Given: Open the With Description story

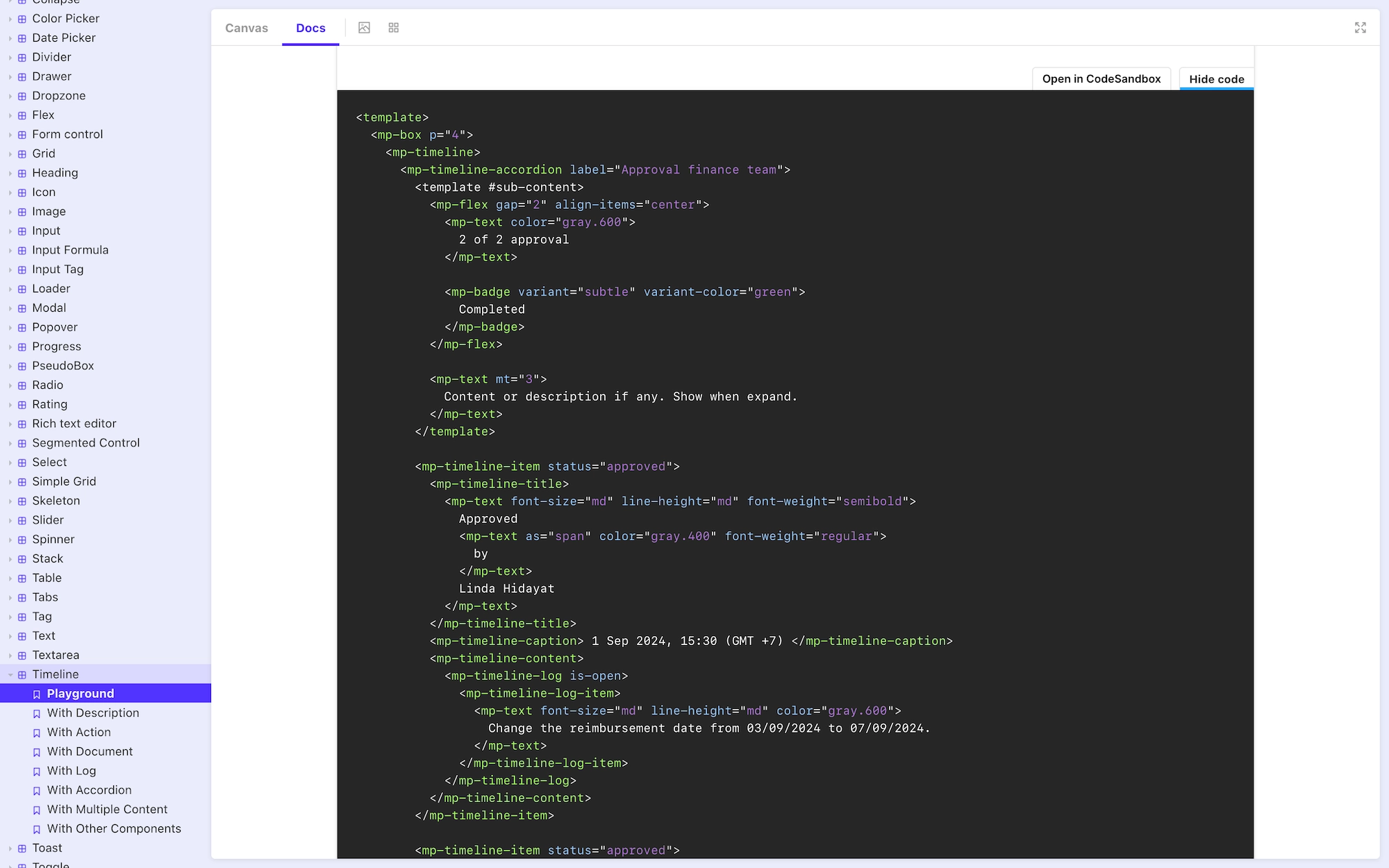Looking at the screenshot, I should 93,713.
